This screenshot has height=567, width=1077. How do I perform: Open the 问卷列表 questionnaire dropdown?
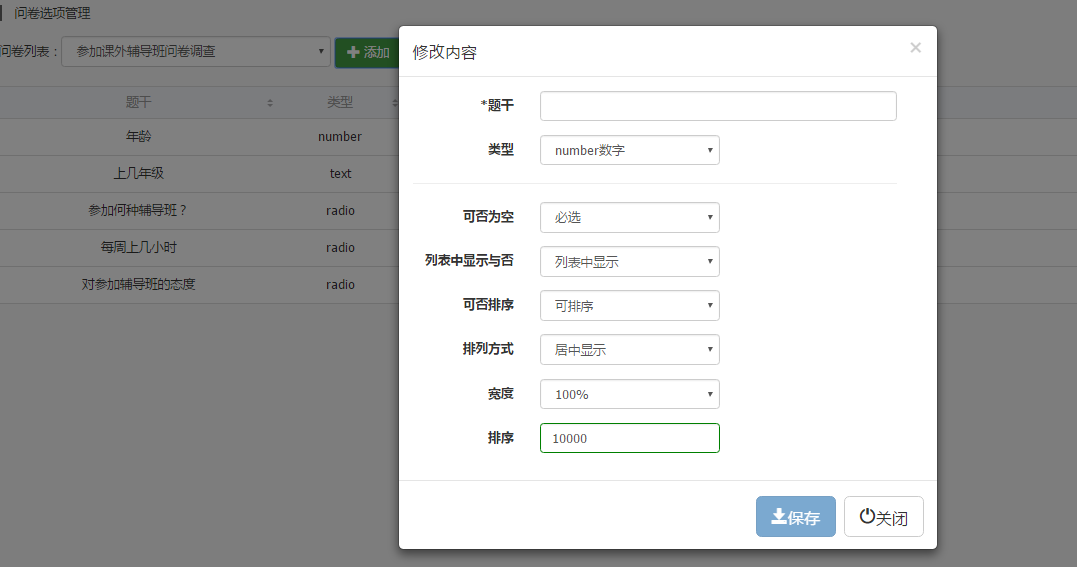coord(196,52)
